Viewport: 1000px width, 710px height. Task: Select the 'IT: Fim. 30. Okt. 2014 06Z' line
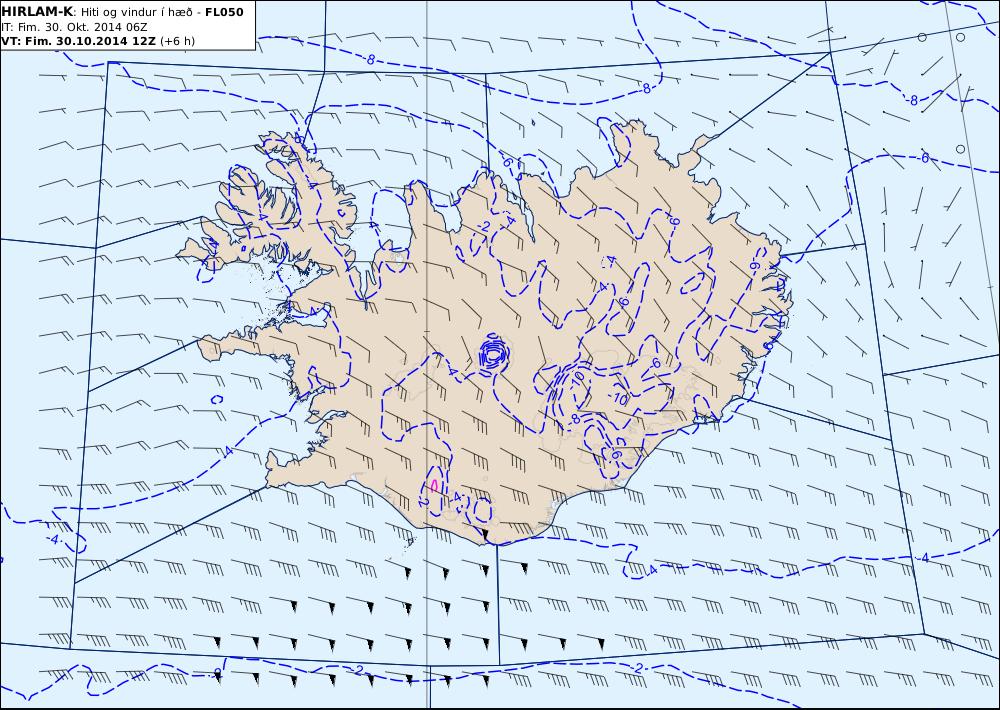(74, 27)
